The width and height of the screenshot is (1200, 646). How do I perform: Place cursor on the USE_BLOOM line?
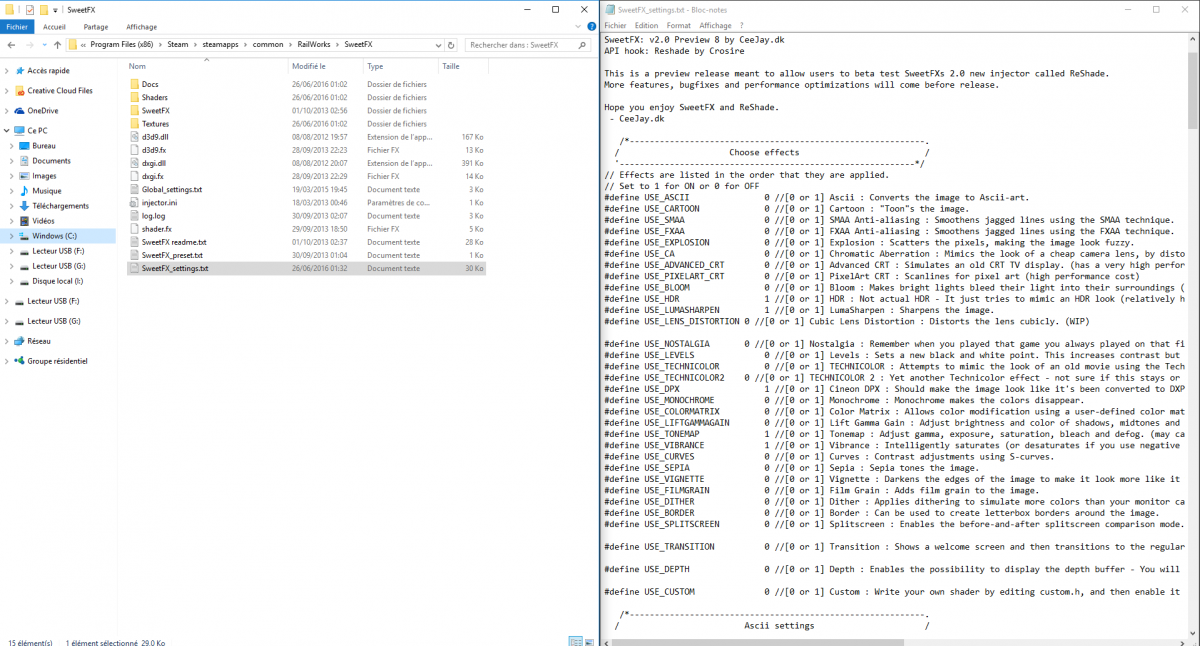(895, 287)
